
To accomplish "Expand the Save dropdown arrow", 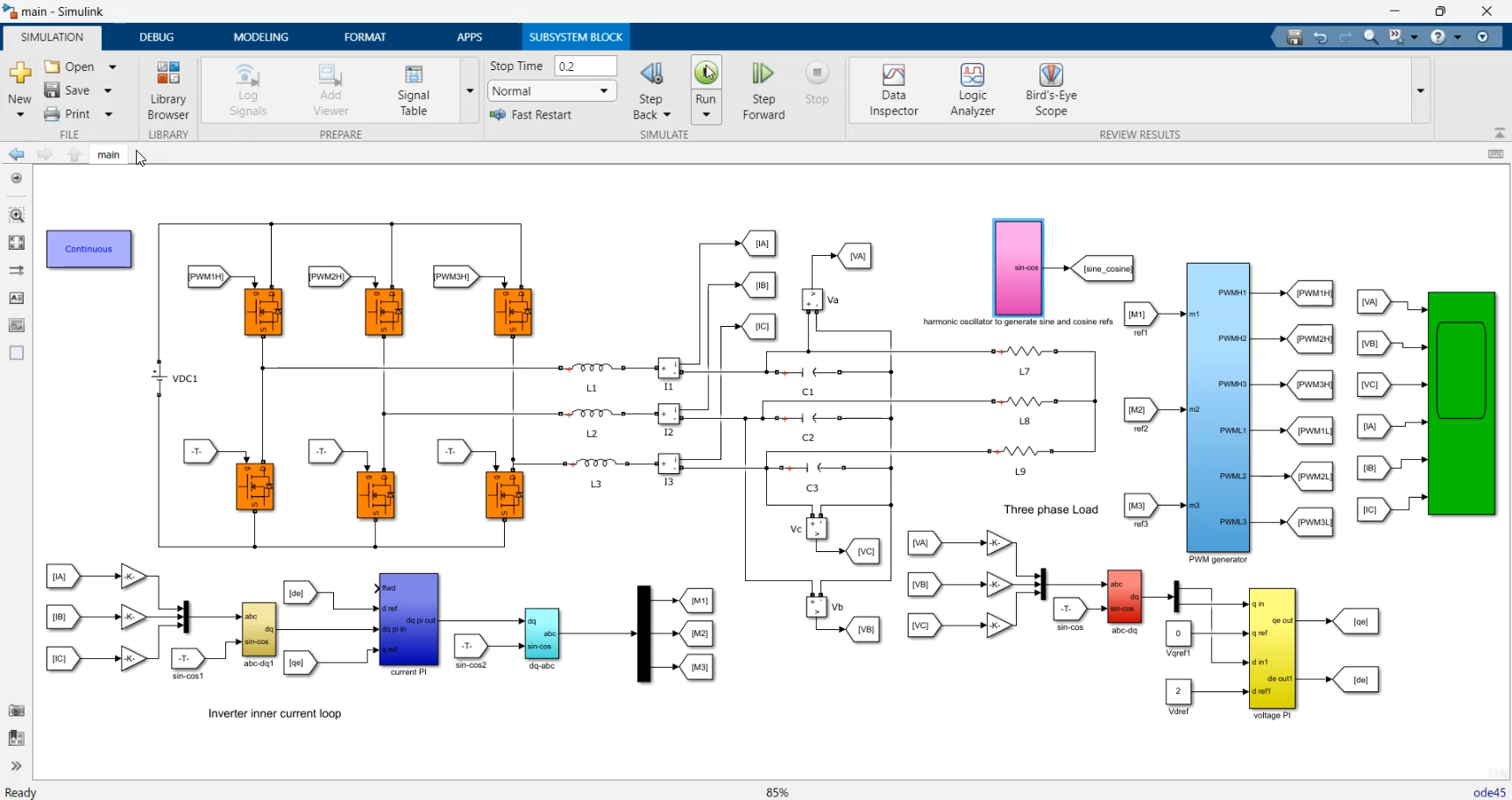I will [x=108, y=90].
